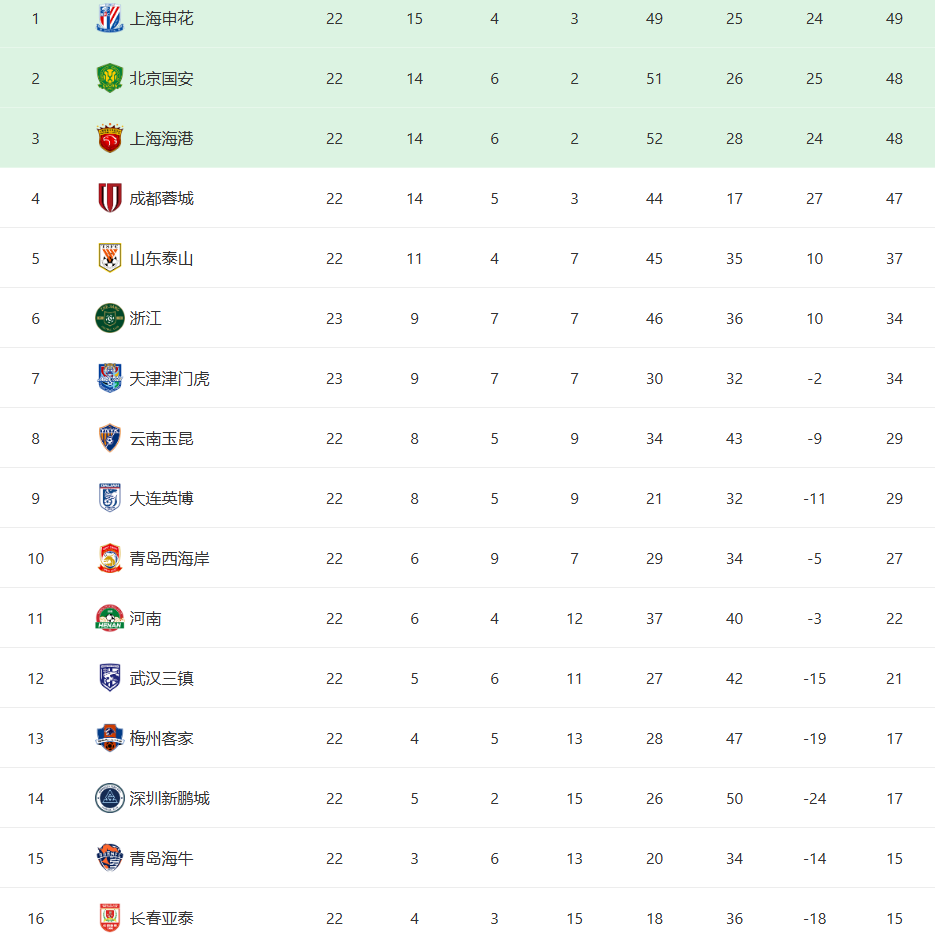
Task: Click the 大连英博 team logo
Action: [x=109, y=499]
